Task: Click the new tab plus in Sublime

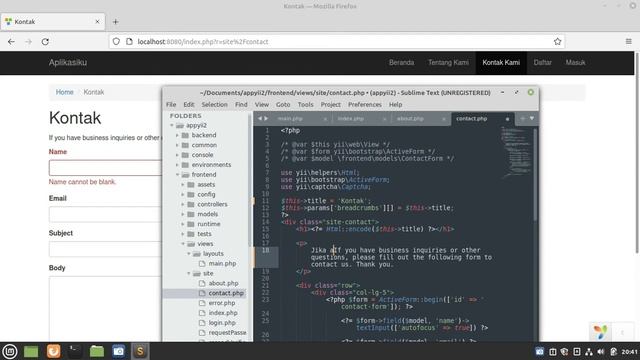Action: coord(523,118)
